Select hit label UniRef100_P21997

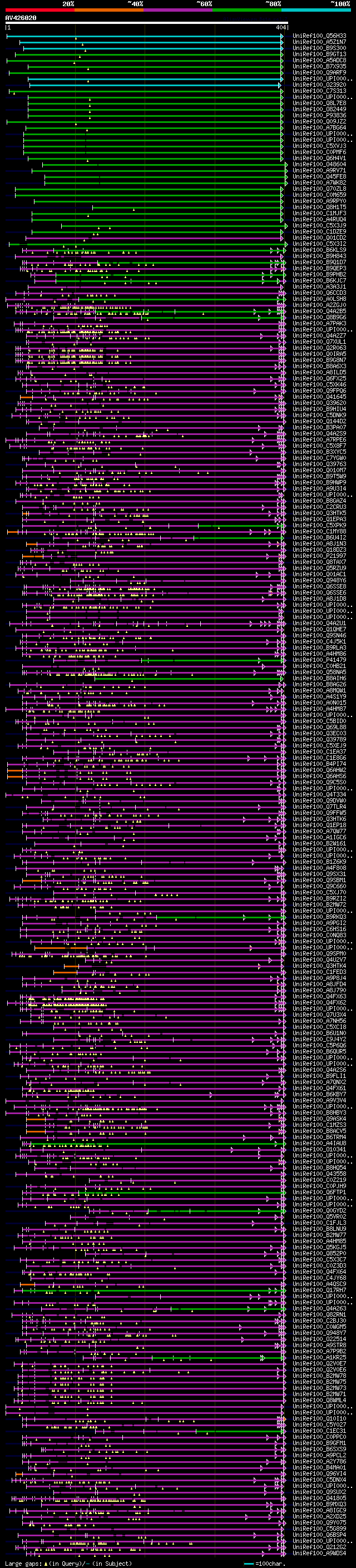tap(319, 556)
